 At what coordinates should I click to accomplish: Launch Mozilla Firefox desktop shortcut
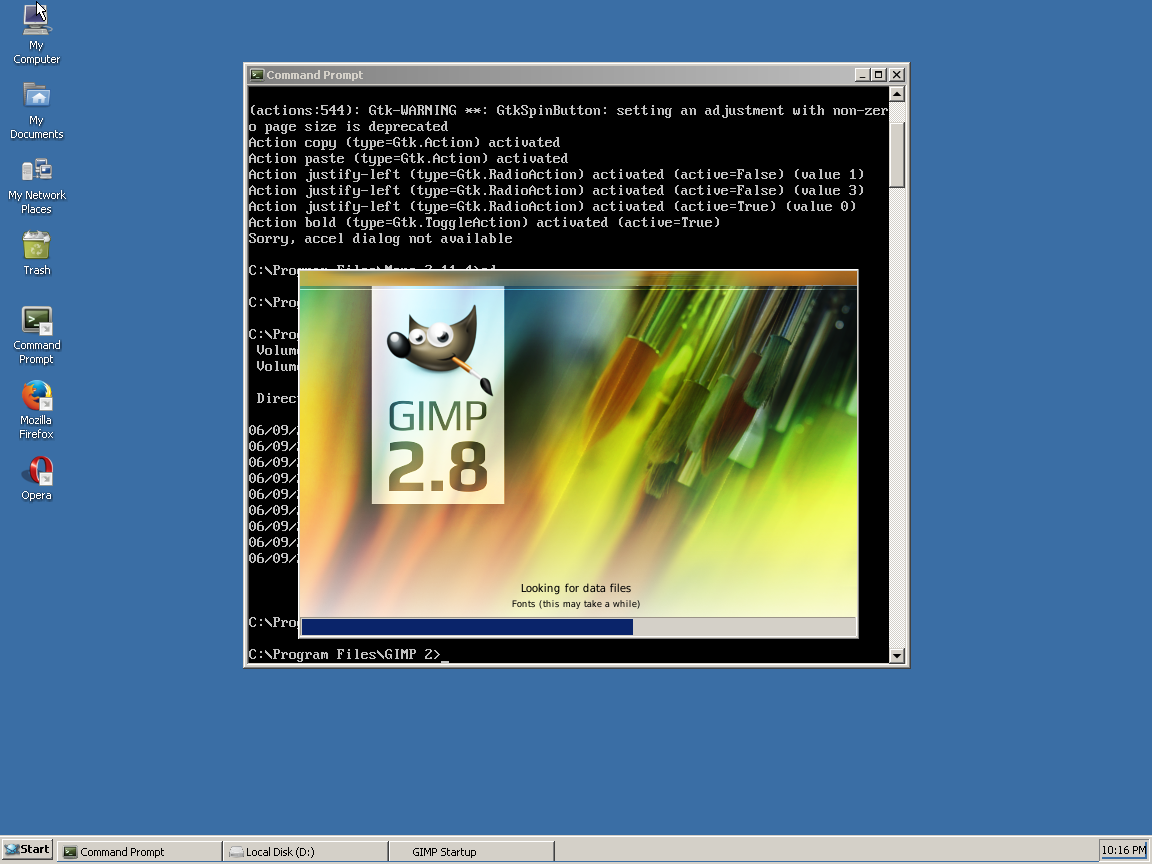click(36, 410)
